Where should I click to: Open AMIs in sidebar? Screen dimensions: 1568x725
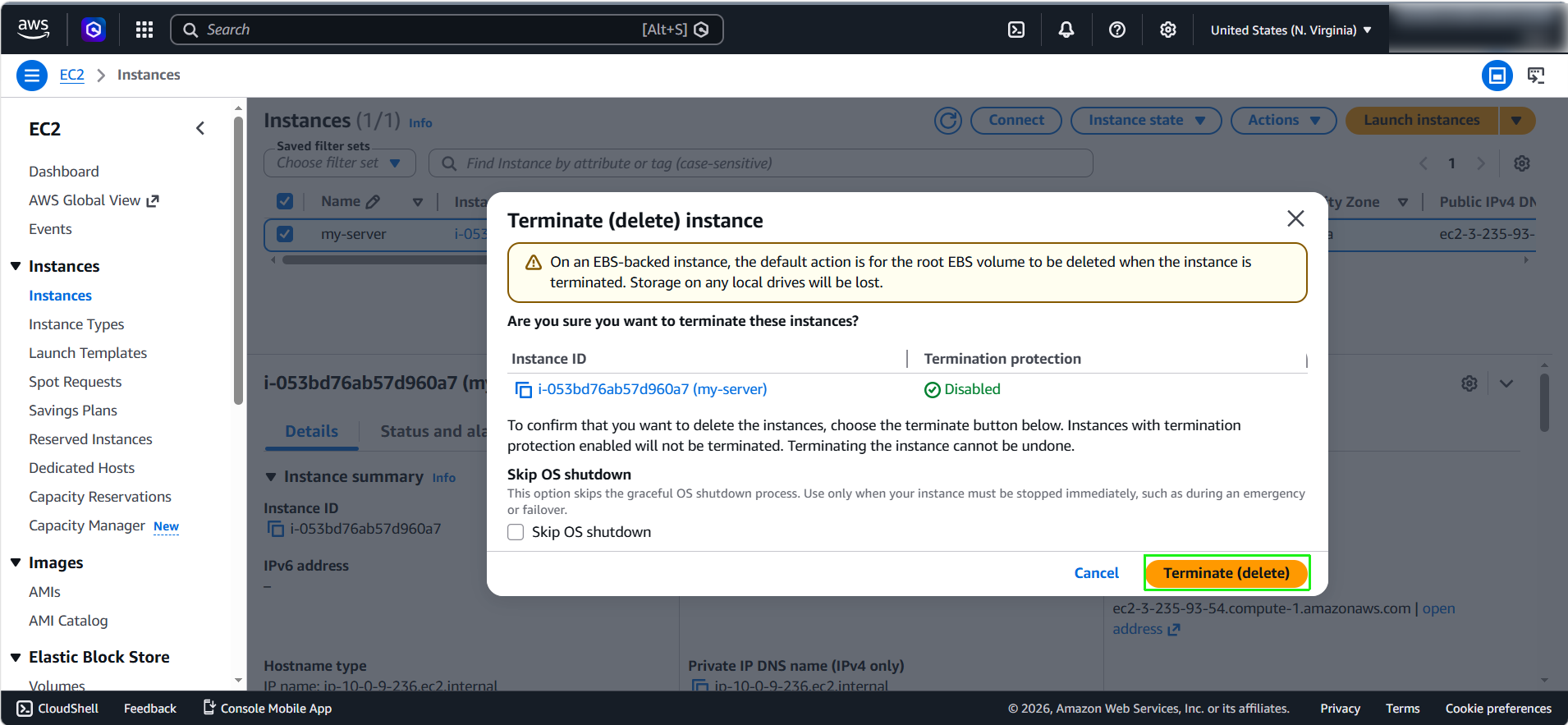44,592
